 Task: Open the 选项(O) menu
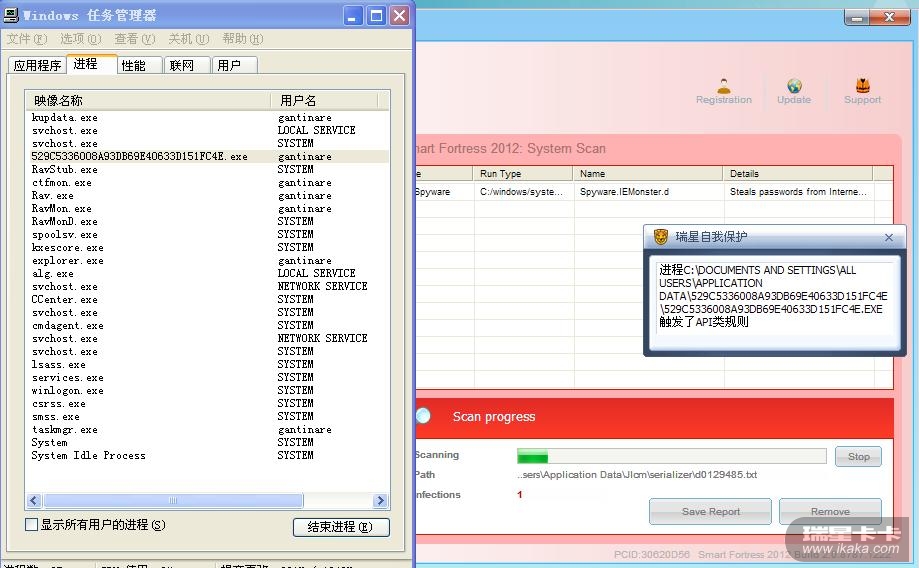pyautogui.click(x=81, y=39)
